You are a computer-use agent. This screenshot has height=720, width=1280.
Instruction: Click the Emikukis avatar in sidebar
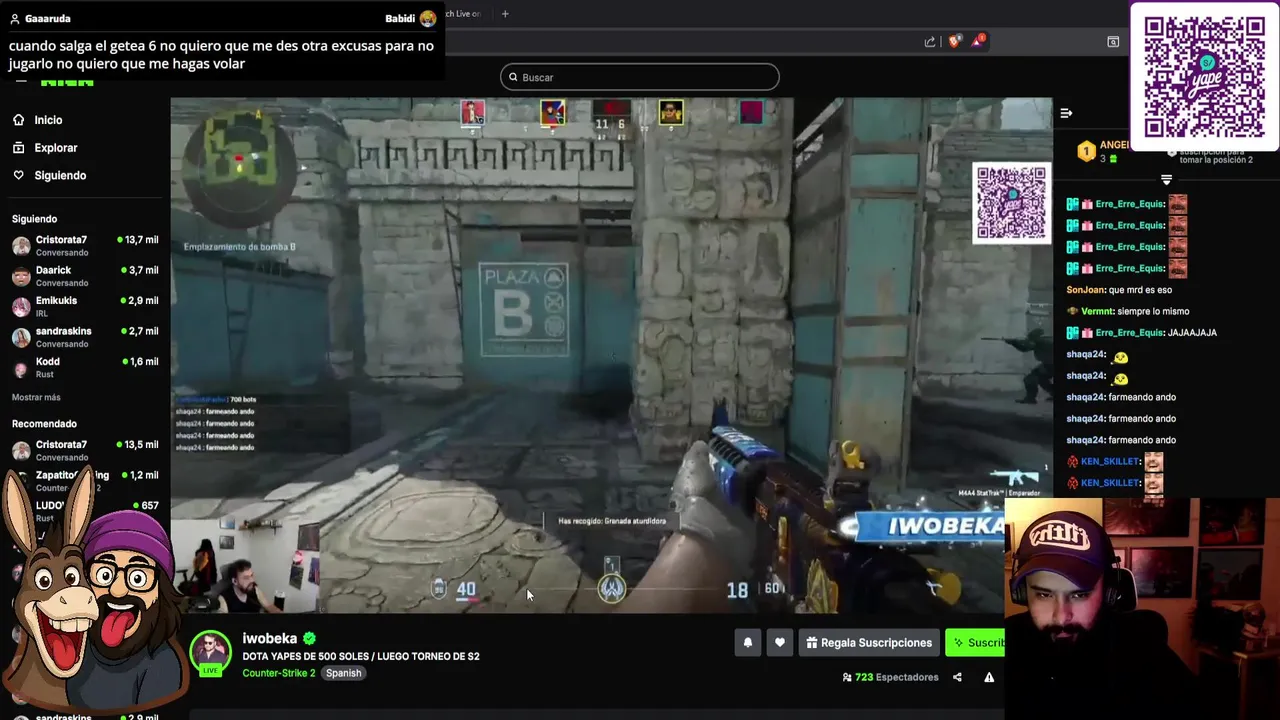click(x=21, y=307)
